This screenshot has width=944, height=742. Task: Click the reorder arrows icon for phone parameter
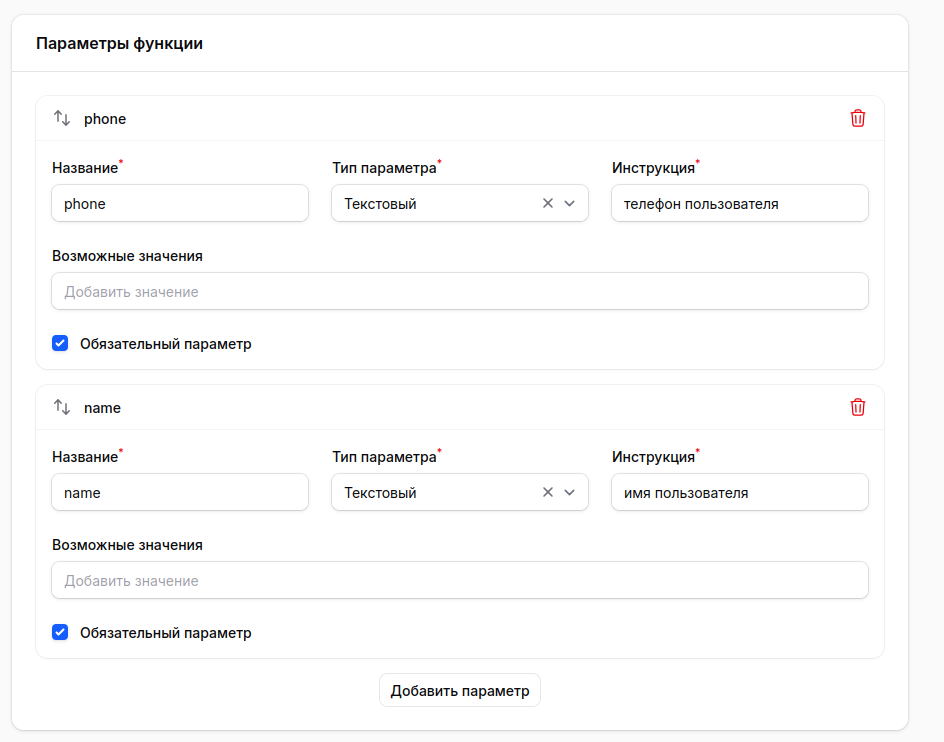(x=62, y=118)
